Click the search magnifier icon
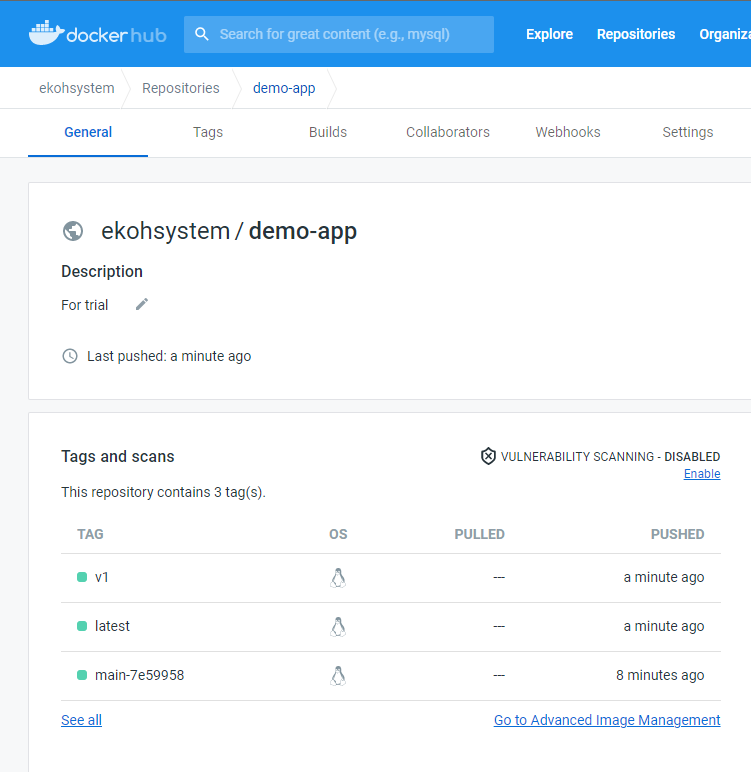 coord(201,34)
